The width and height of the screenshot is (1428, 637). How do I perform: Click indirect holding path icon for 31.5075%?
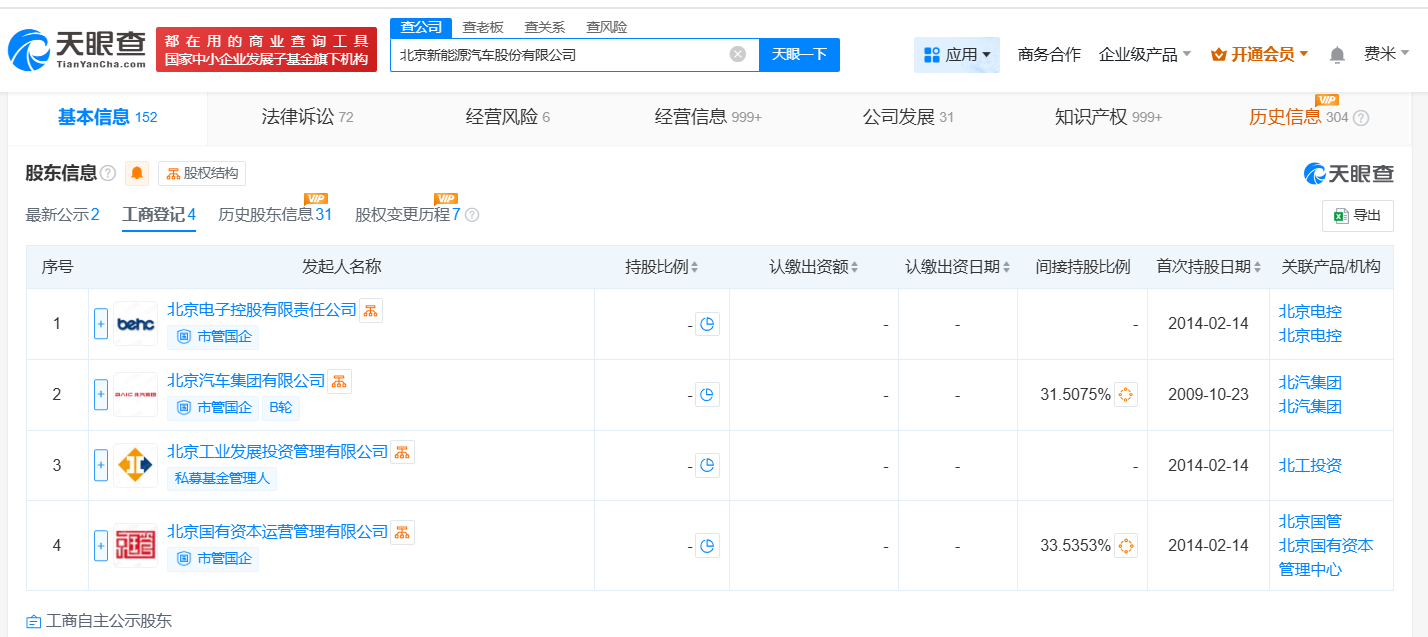pos(1126,395)
